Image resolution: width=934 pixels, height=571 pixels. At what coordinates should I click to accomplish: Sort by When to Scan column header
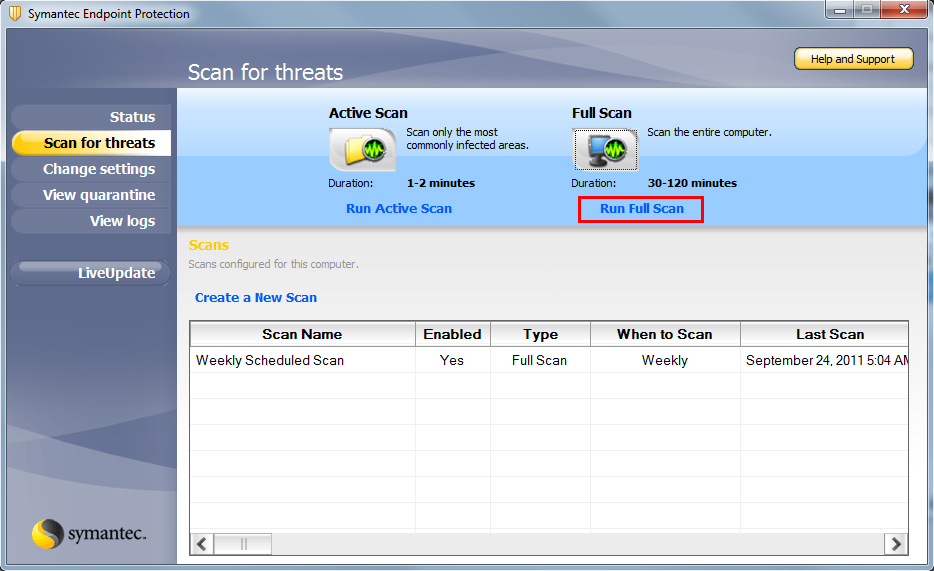665,334
